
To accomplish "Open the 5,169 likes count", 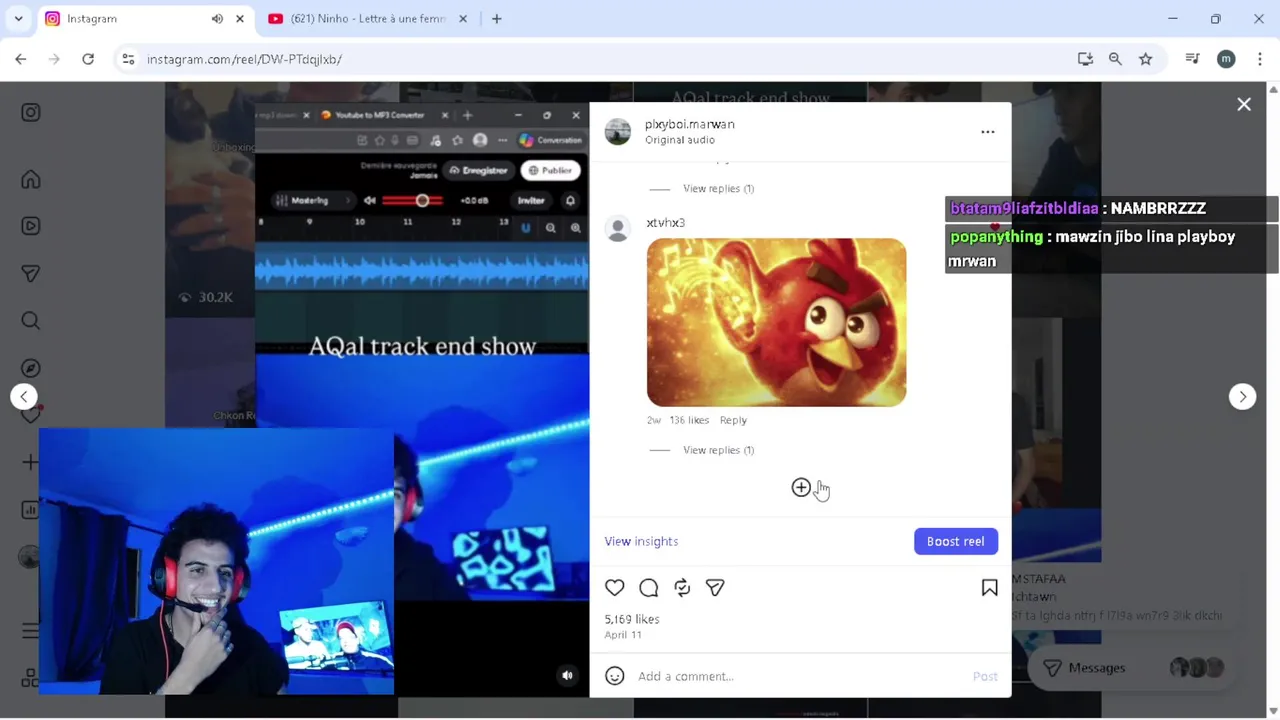I will click(631, 619).
